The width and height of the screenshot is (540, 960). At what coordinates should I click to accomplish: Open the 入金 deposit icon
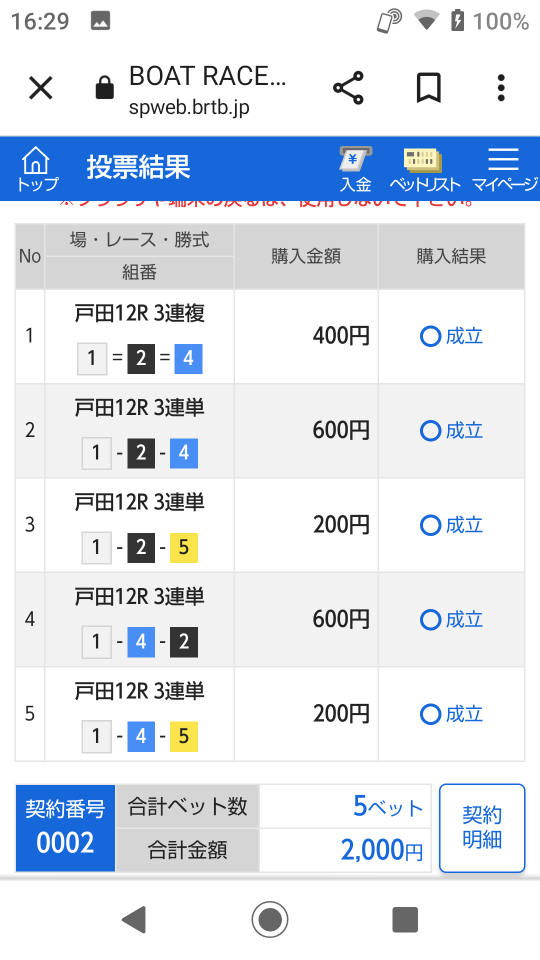coord(356,169)
